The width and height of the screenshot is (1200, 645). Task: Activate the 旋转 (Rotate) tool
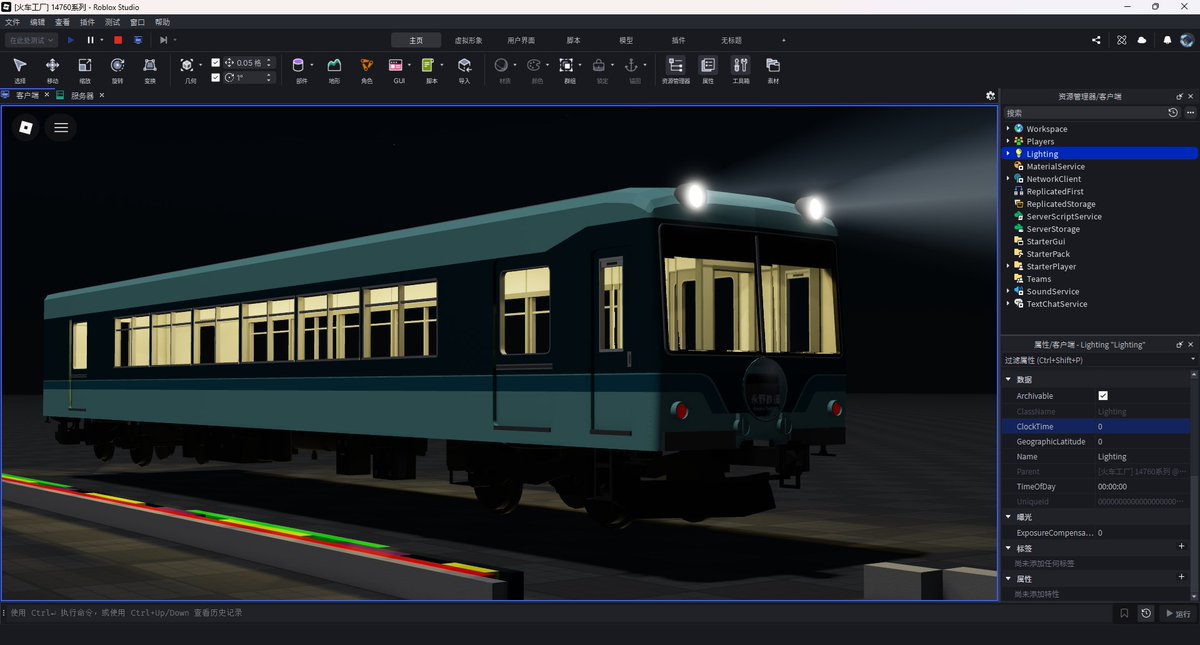pyautogui.click(x=117, y=69)
